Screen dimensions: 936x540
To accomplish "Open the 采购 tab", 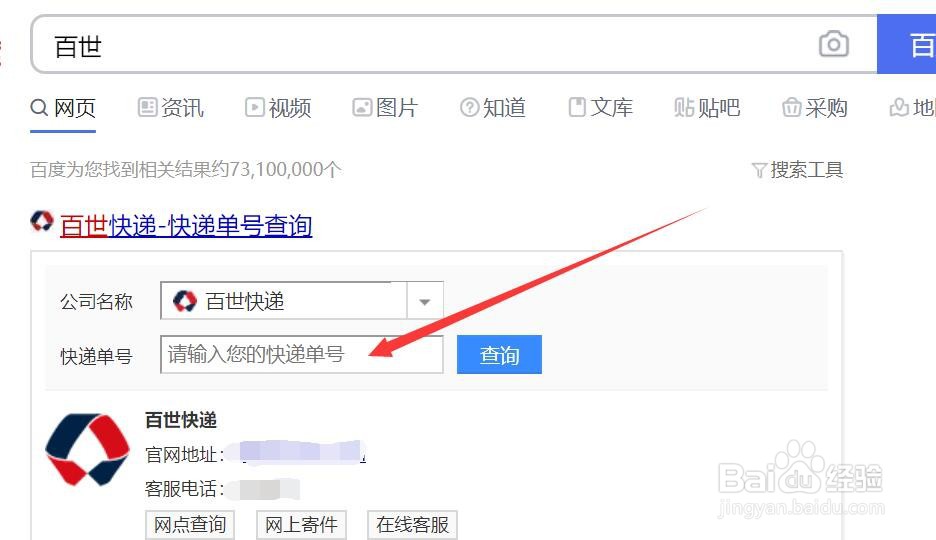I will click(x=815, y=108).
